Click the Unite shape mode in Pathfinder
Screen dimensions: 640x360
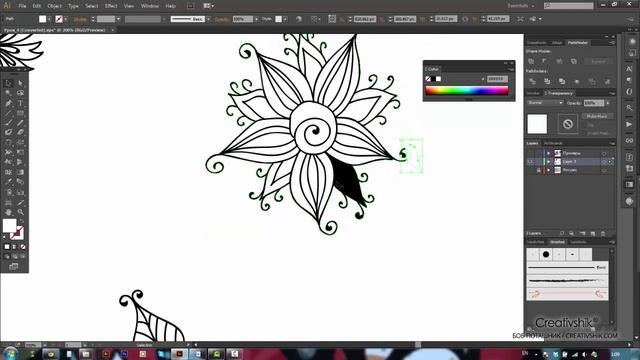[531, 61]
